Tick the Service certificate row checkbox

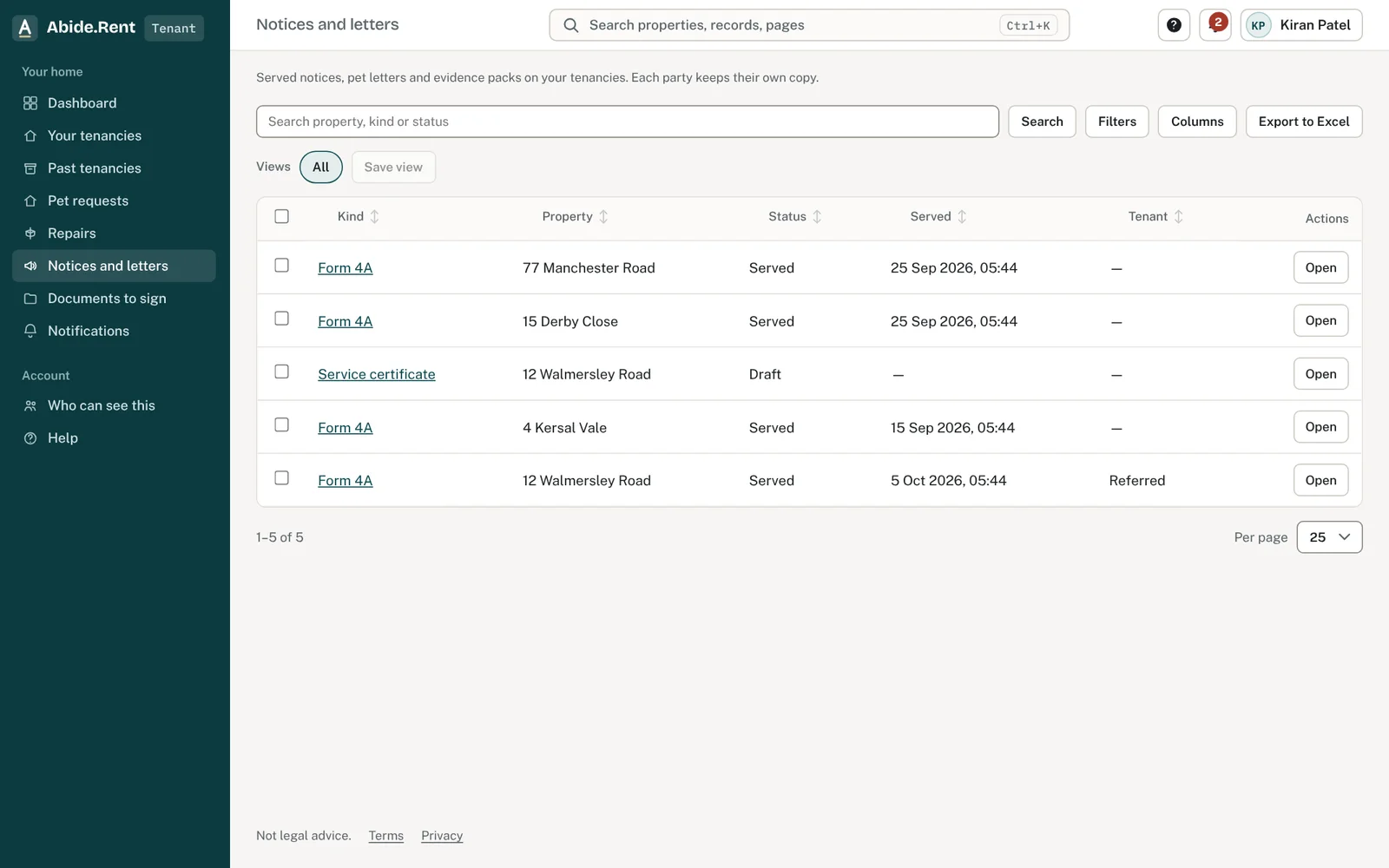click(281, 372)
